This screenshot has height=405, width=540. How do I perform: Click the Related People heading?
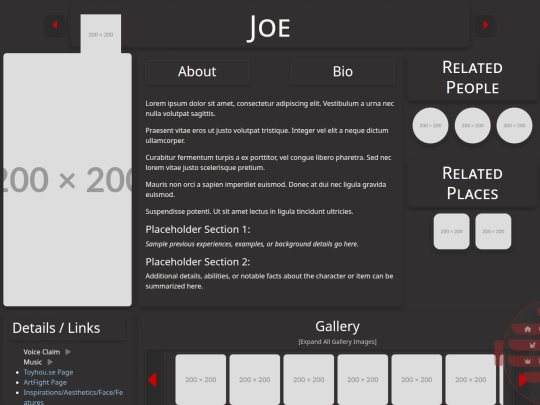(x=472, y=77)
